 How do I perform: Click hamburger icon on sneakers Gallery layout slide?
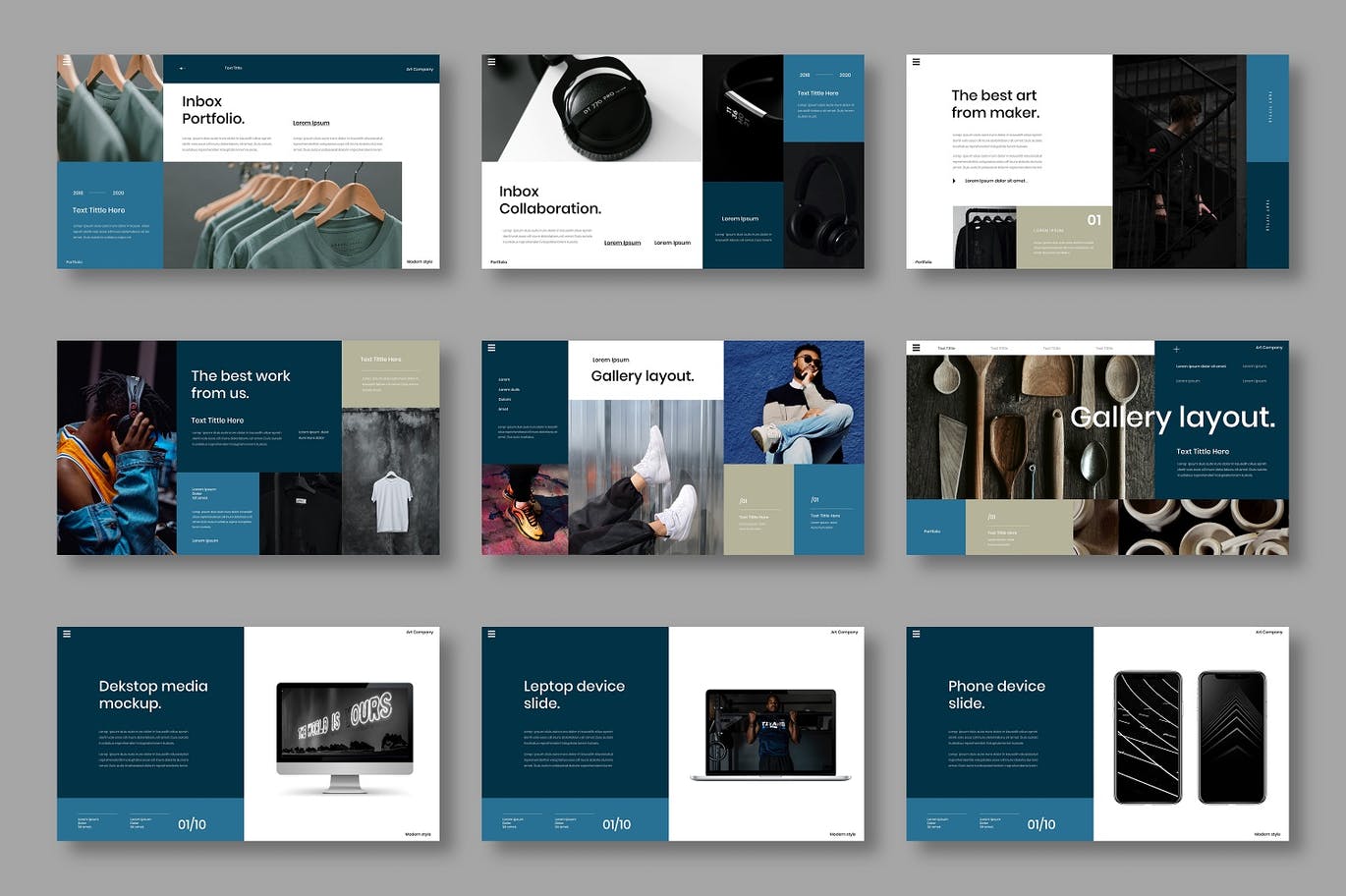point(491,348)
